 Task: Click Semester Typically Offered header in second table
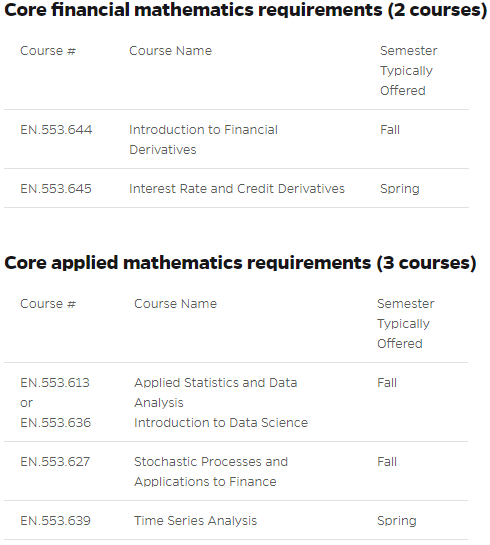point(406,324)
